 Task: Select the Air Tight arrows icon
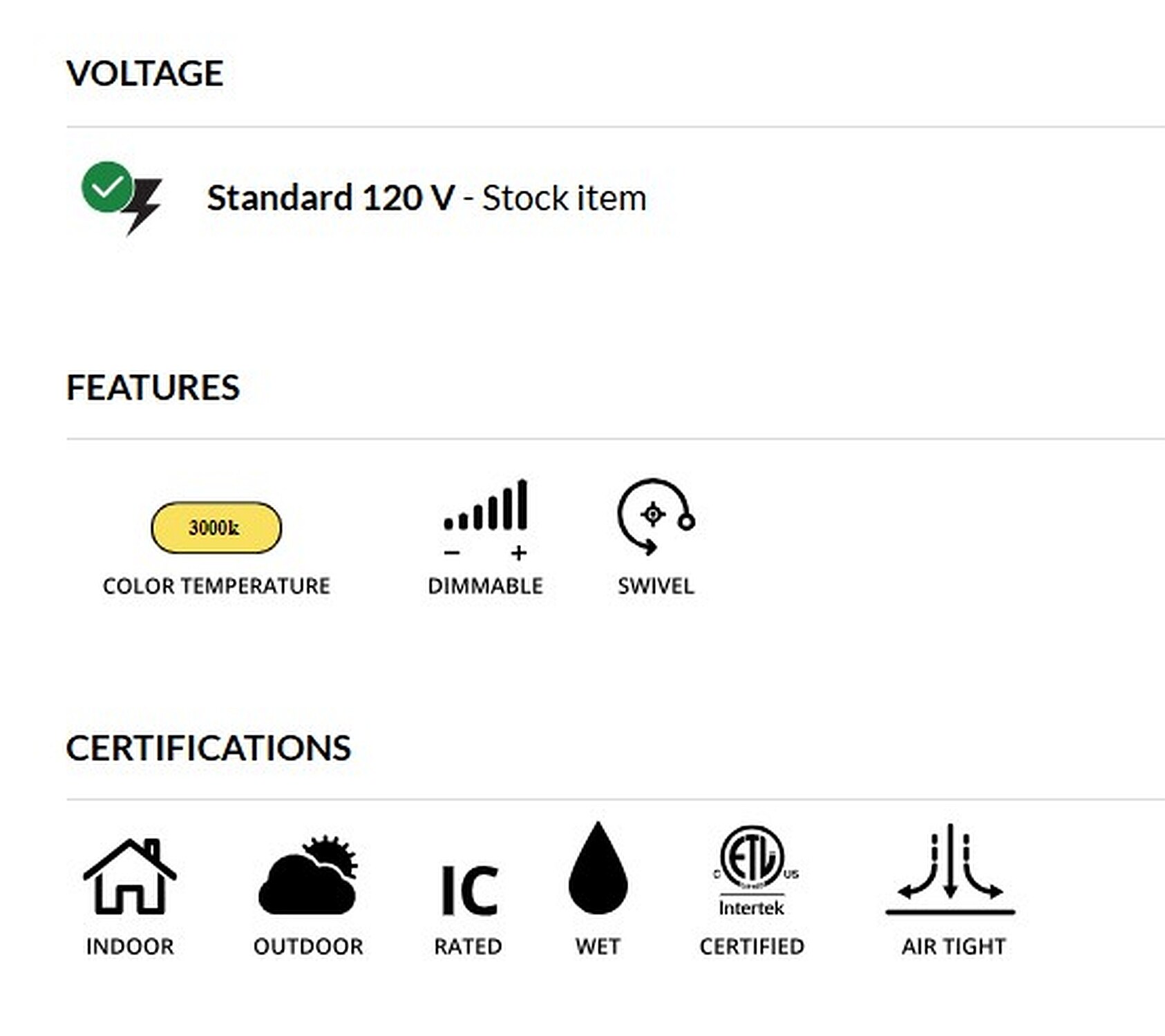[x=951, y=869]
